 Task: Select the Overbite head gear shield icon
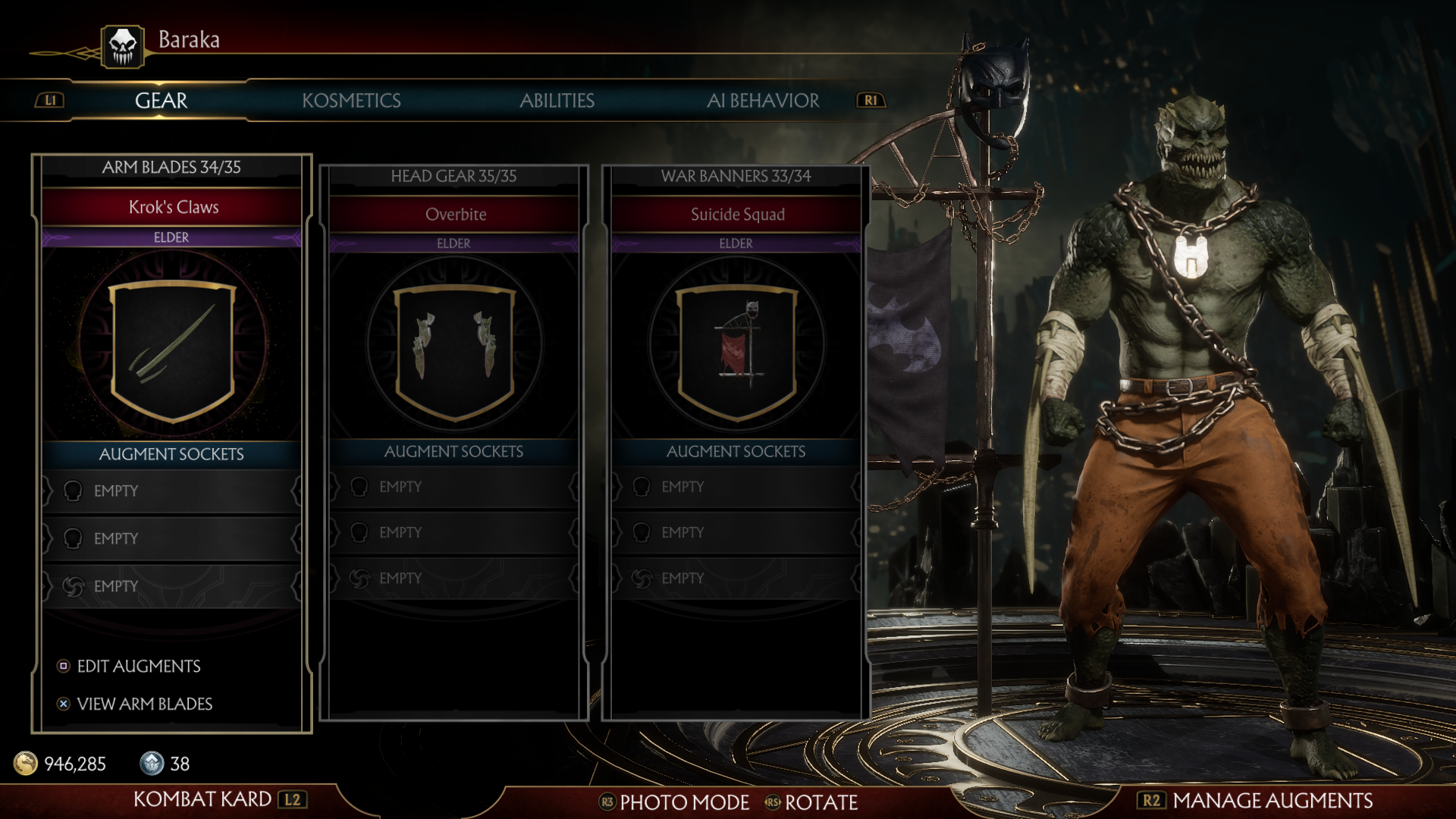[x=455, y=353]
